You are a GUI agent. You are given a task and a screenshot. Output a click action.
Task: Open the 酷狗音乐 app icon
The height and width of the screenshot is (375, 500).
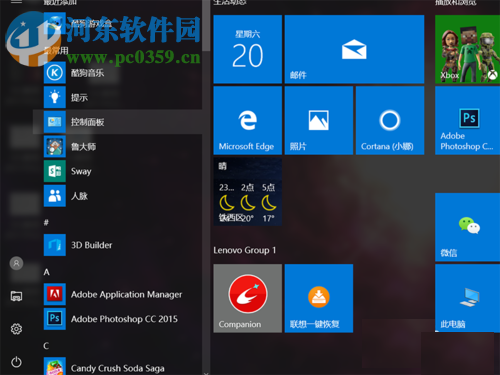click(55, 73)
